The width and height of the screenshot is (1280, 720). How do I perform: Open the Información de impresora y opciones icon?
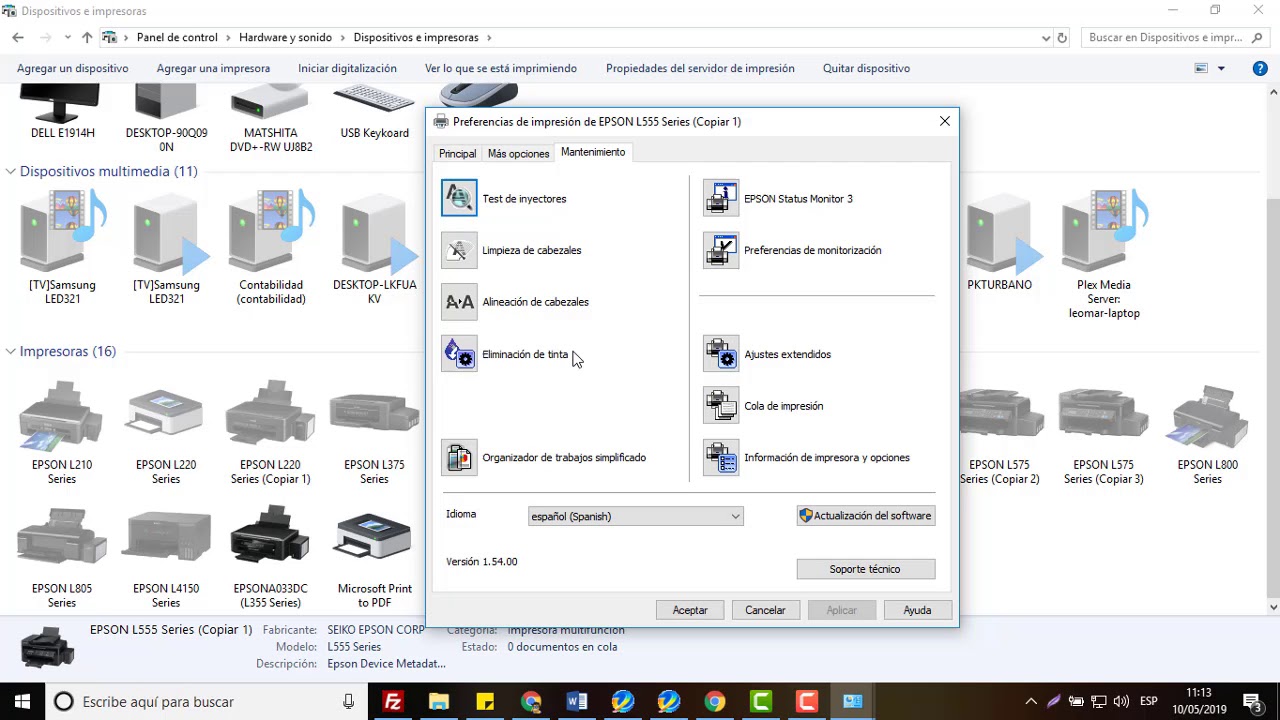point(721,457)
